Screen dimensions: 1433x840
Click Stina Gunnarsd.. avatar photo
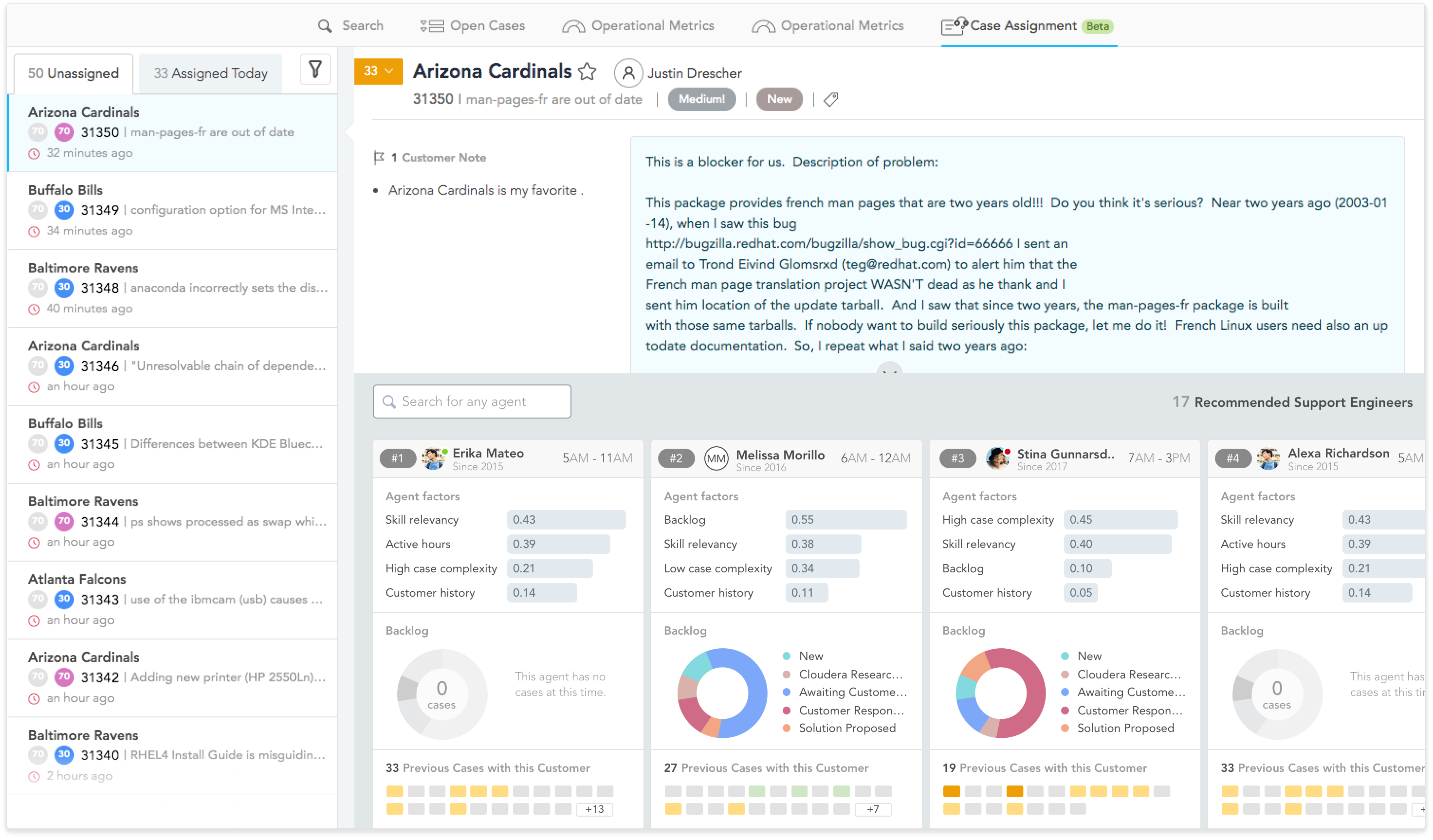coord(997,458)
